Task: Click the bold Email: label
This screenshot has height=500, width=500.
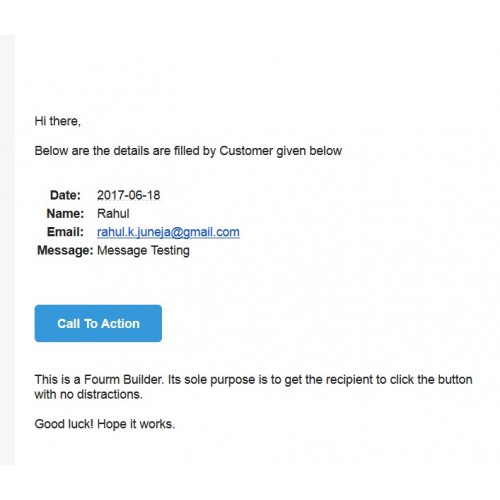Action: (65, 232)
